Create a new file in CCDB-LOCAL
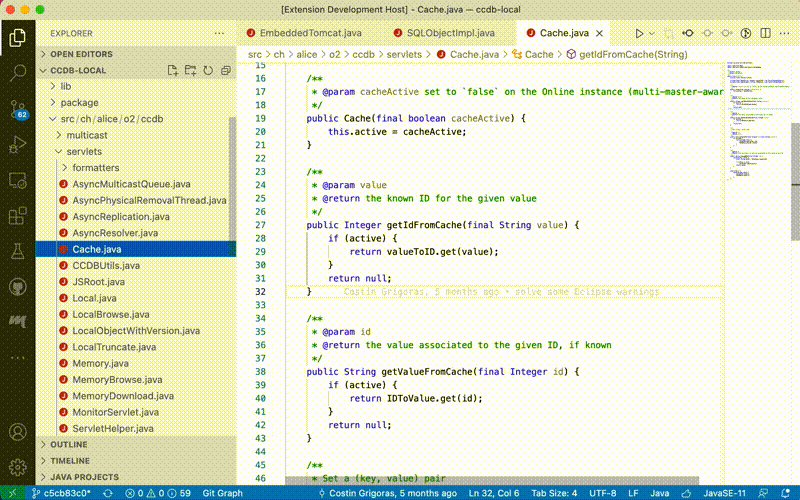The height and width of the screenshot is (500, 800). click(172, 70)
